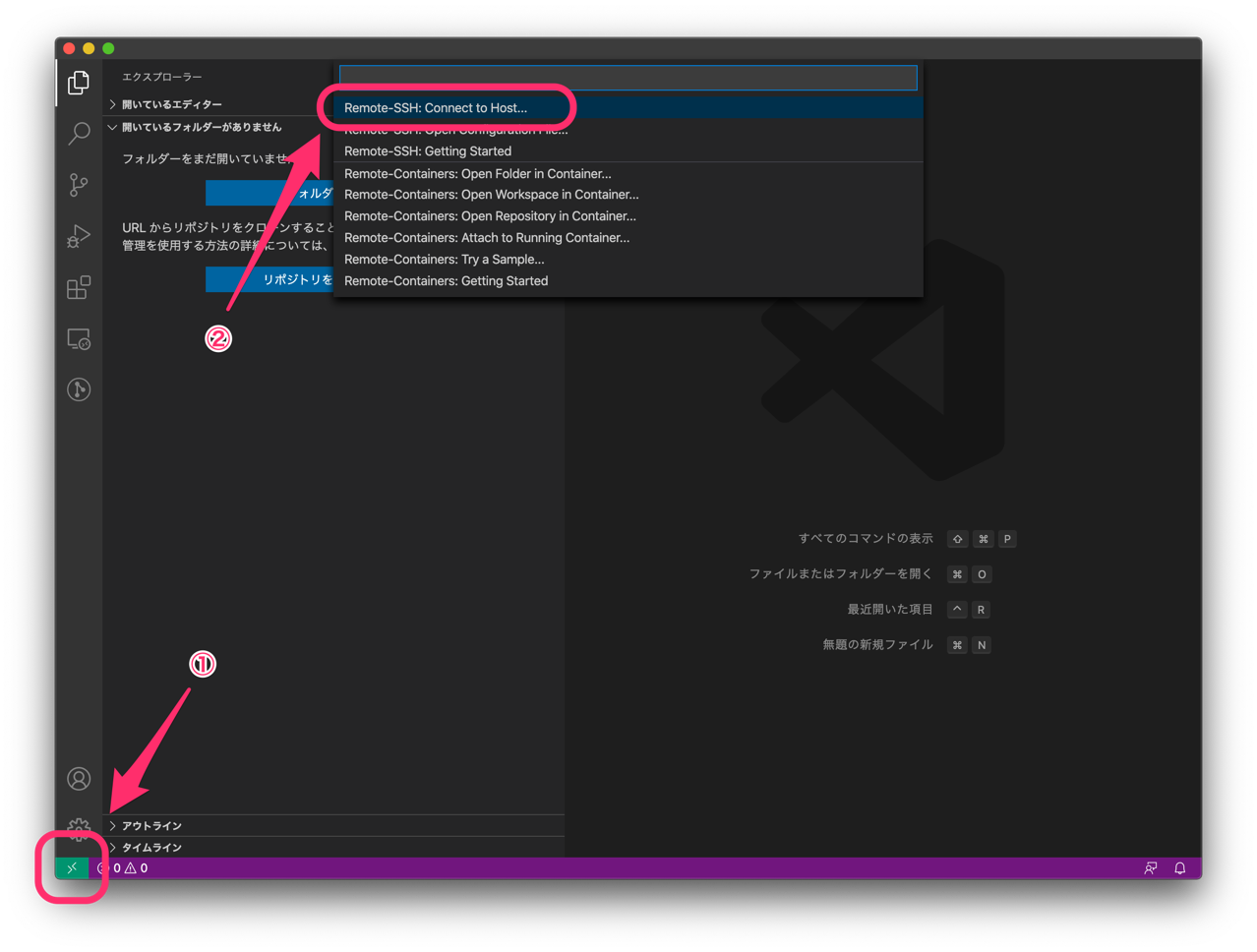Open the Search view in activity bar
The image size is (1257, 952).
[x=79, y=134]
